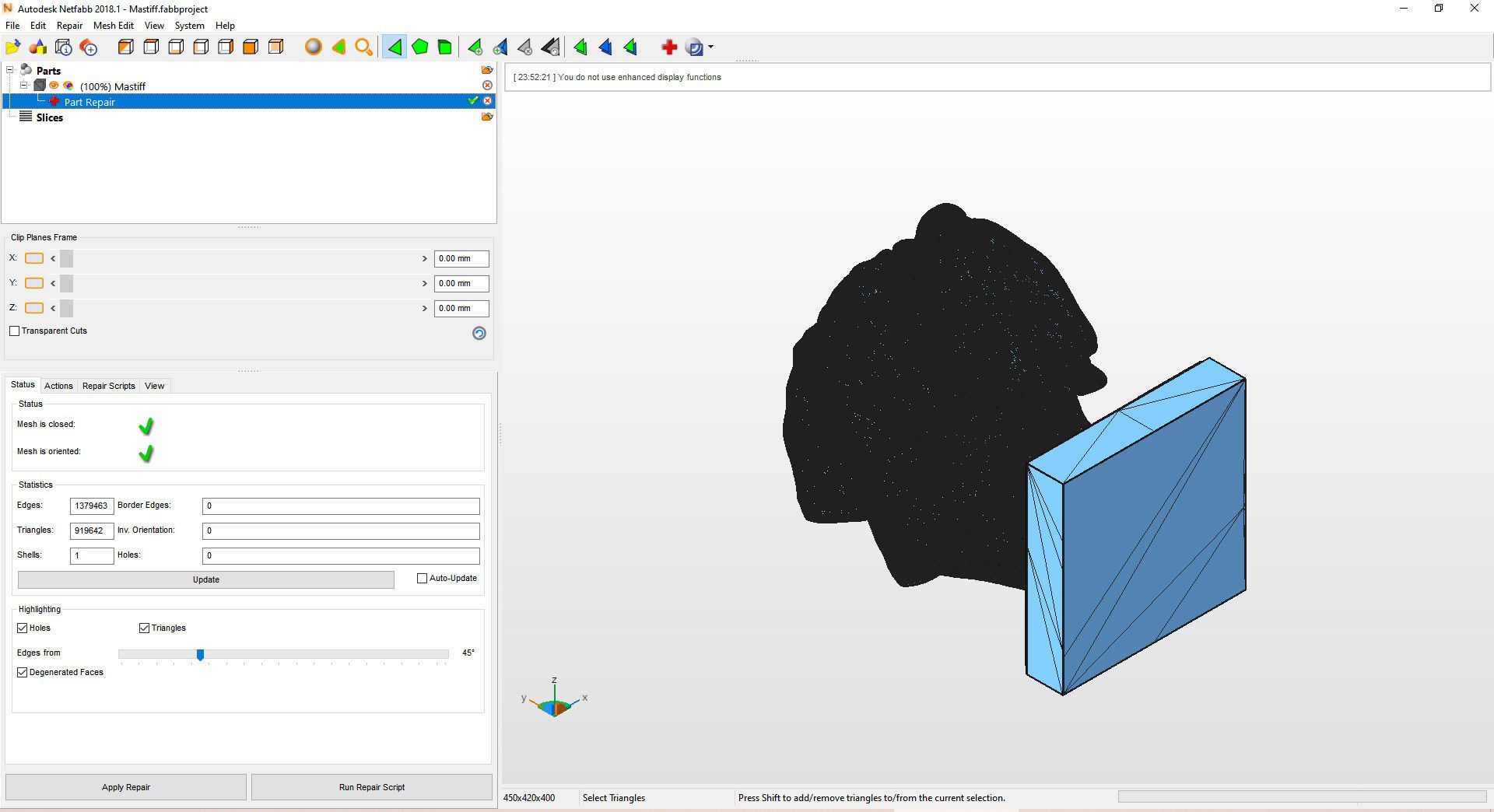Image resolution: width=1494 pixels, height=812 pixels.
Task: Click the Z clip plane left arrow
Action: pos(53,308)
